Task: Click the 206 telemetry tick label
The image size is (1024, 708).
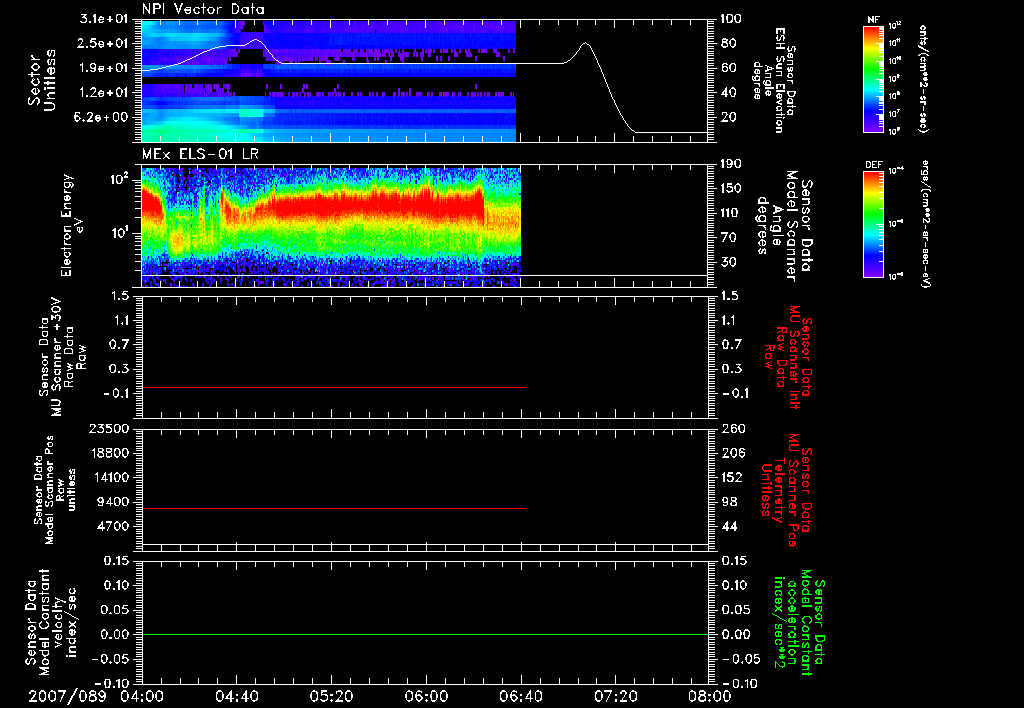Action: pos(733,453)
